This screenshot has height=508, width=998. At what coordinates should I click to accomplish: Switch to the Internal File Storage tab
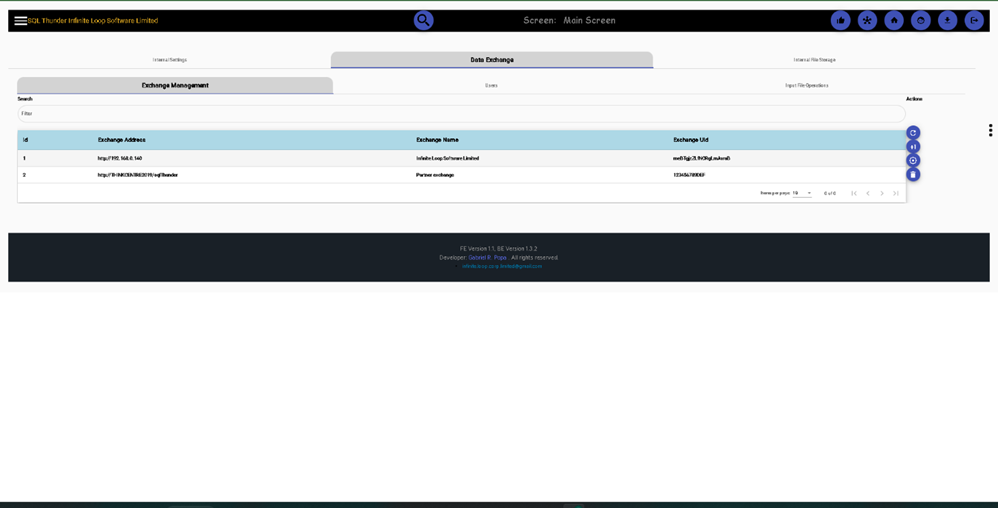[815, 60]
